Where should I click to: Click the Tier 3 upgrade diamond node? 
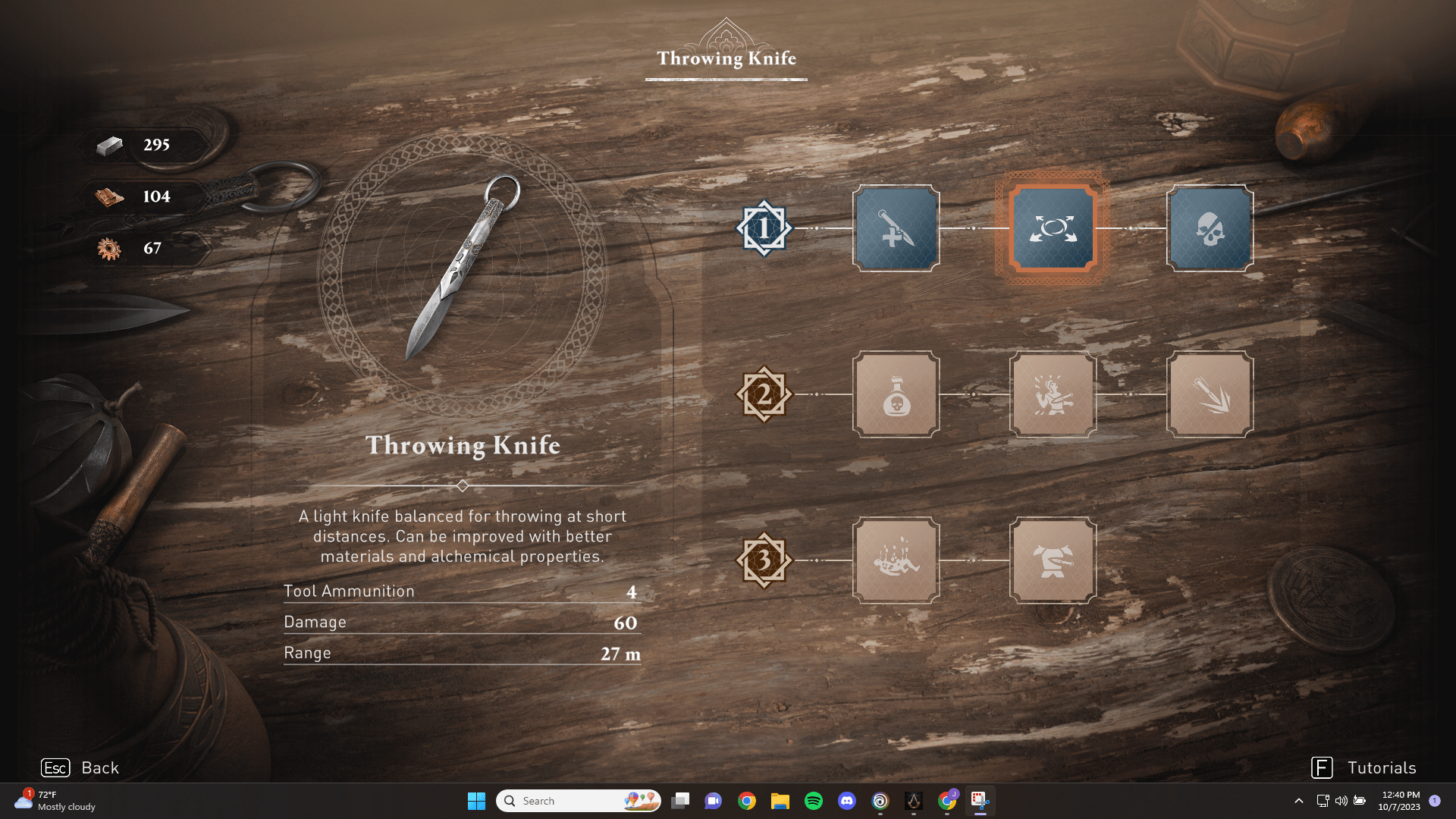(764, 558)
